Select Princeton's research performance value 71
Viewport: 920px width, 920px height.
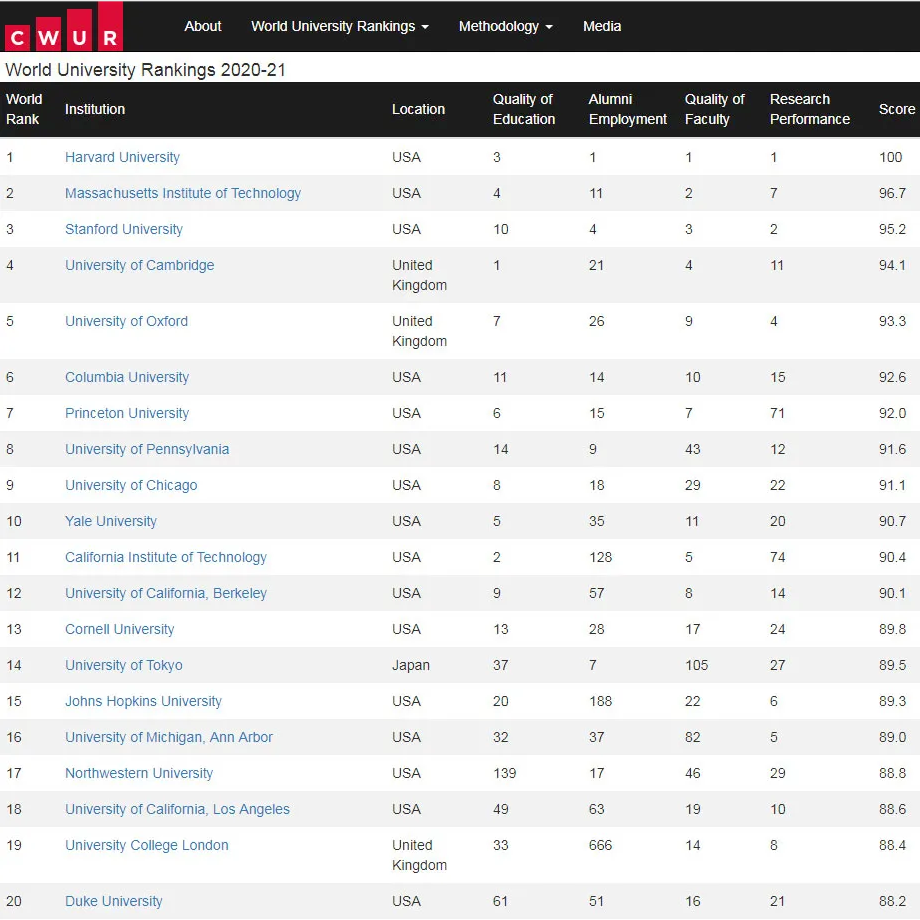tap(777, 413)
